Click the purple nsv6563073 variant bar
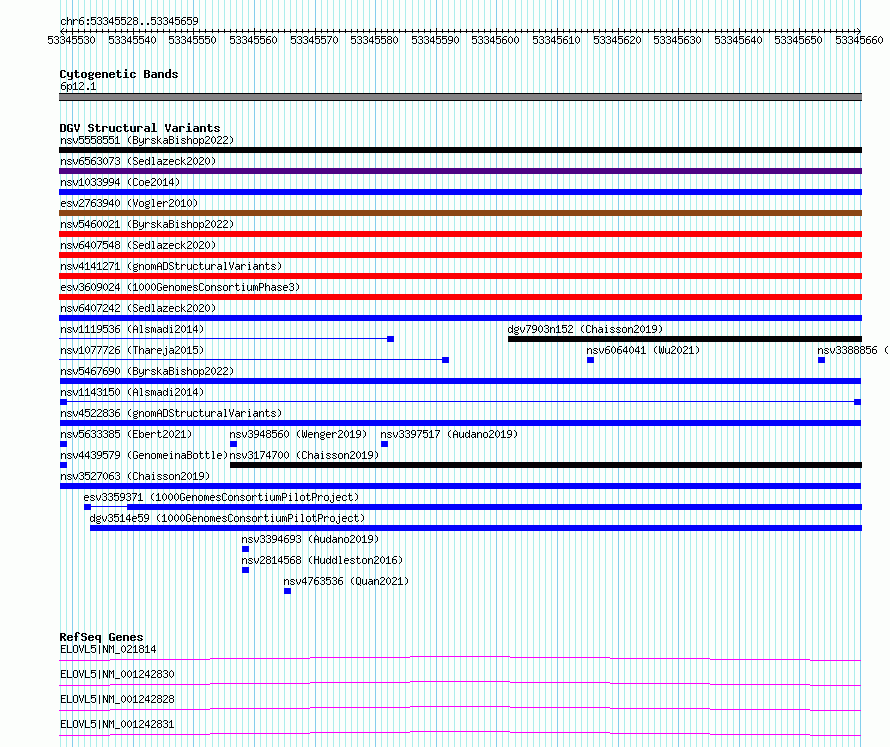The height and width of the screenshot is (747, 890). click(460, 171)
